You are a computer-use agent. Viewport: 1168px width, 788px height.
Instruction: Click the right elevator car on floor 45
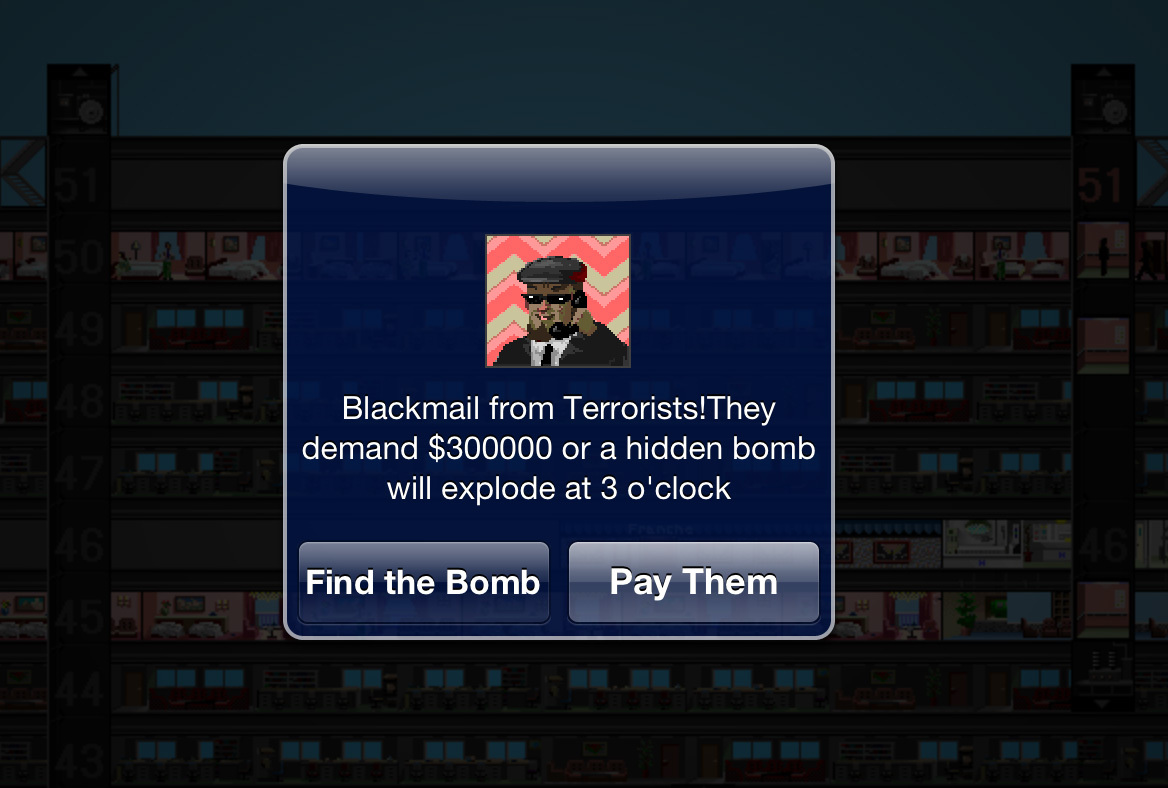pyautogui.click(x=1103, y=609)
